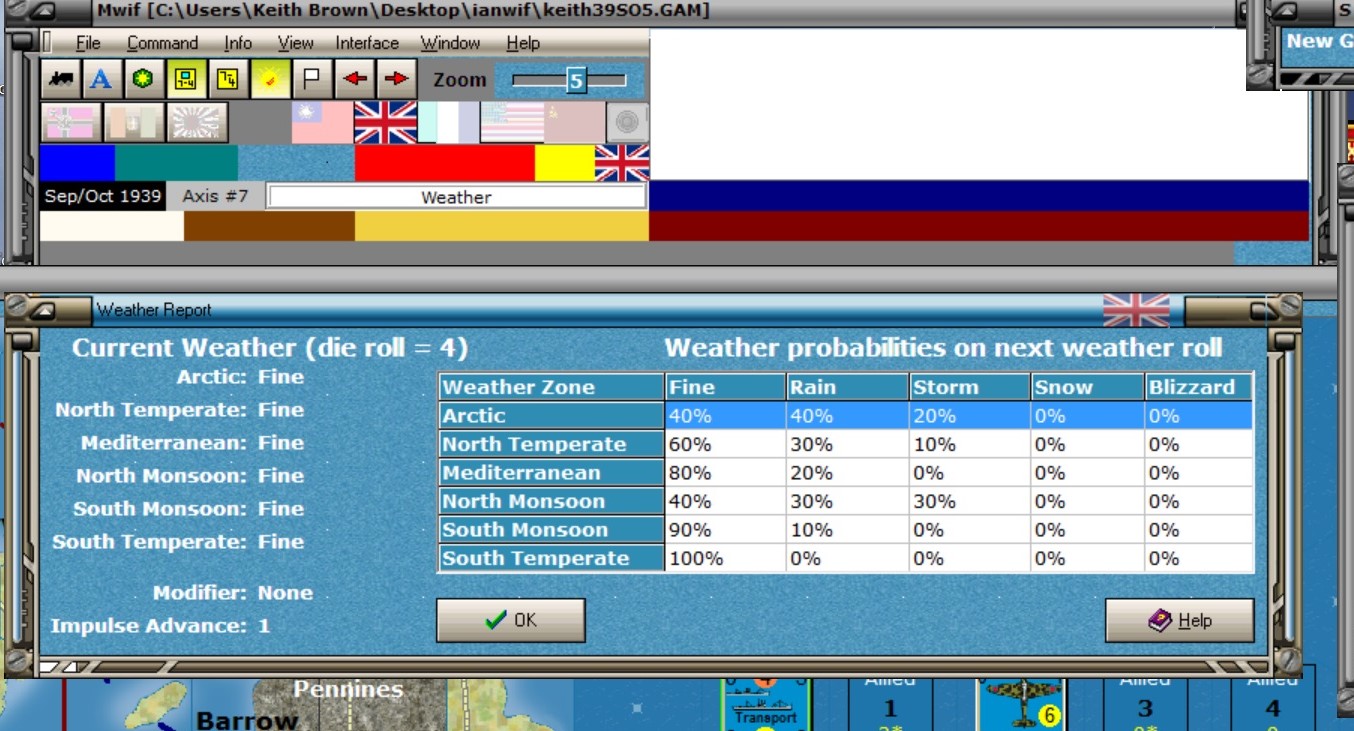Click the Rain column header
Viewport: 1354px width, 731px height.
point(848,387)
